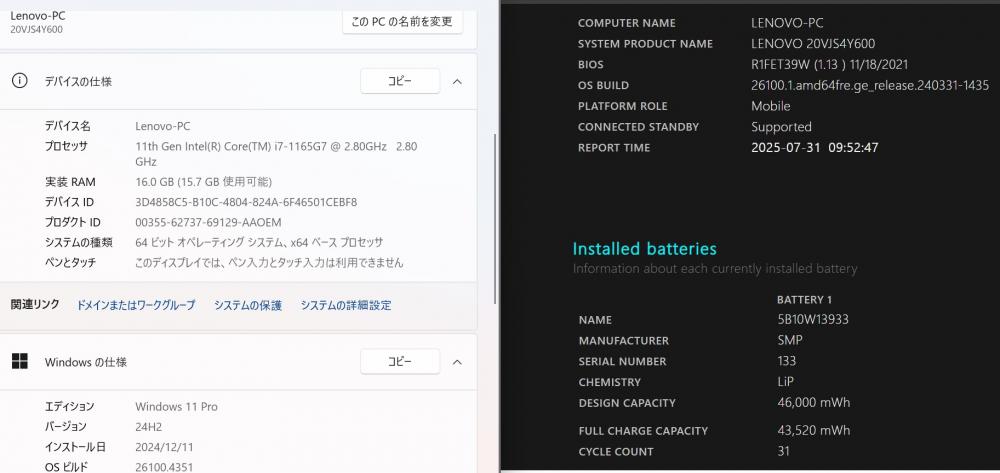Click the info icon beside デバイスの仕様

pos(20,81)
